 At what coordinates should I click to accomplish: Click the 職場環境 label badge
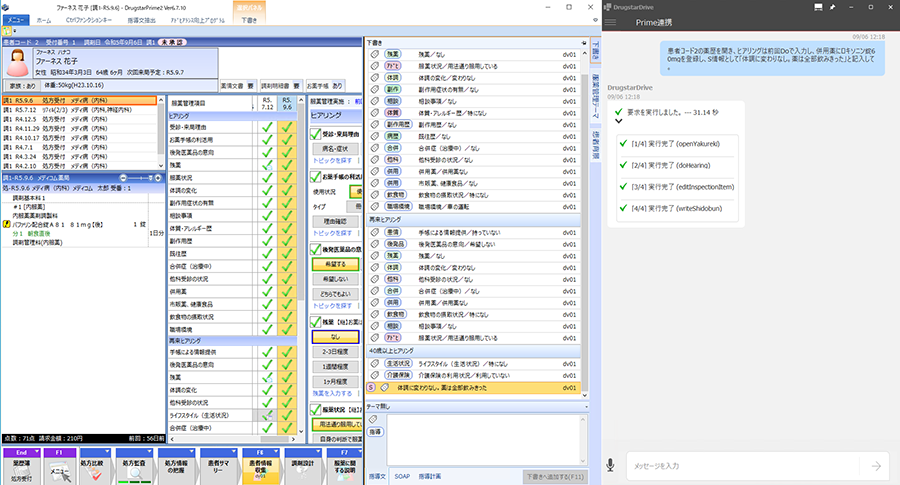pos(398,206)
